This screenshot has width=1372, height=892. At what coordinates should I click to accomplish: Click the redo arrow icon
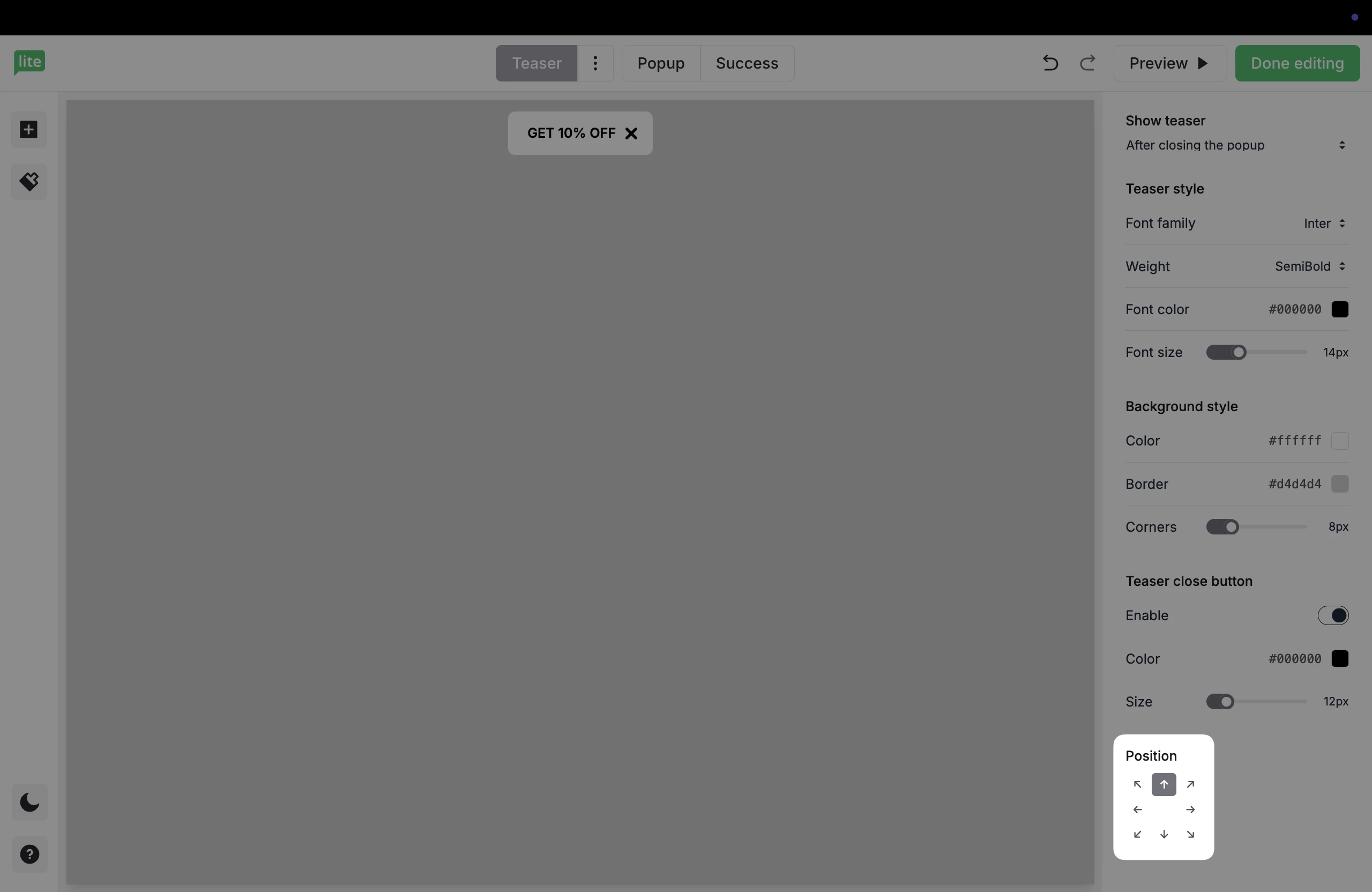click(1087, 63)
